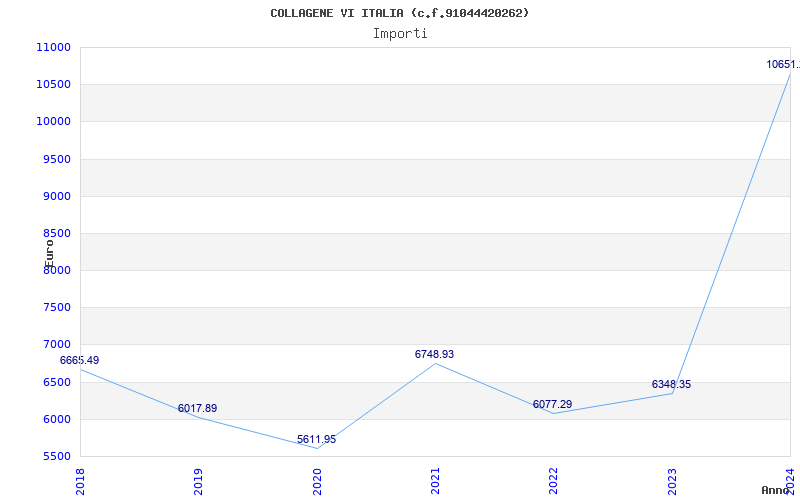Select the 5500 y-axis tick label
The width and height of the screenshot is (800, 500).
[56, 457]
